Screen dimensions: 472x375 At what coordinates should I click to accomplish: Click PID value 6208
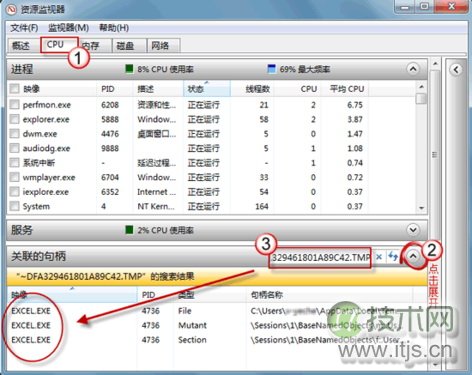coord(110,105)
